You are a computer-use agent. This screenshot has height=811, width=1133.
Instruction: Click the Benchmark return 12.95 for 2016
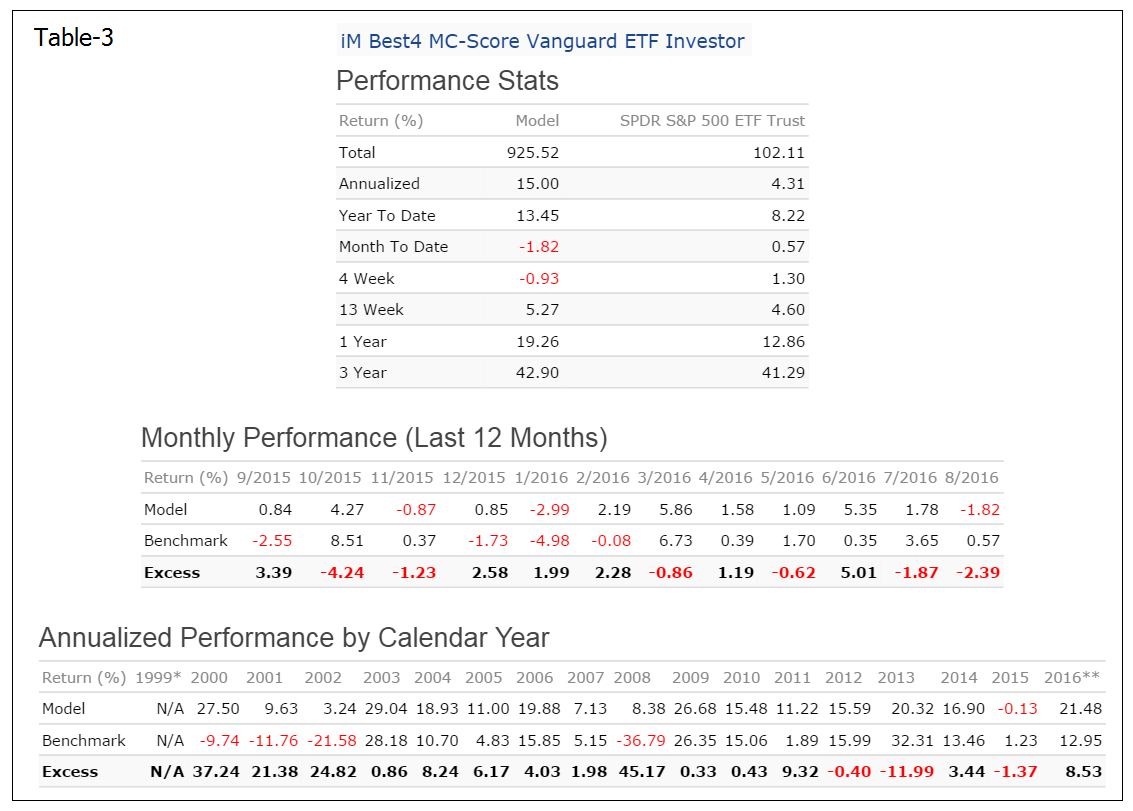[1080, 741]
